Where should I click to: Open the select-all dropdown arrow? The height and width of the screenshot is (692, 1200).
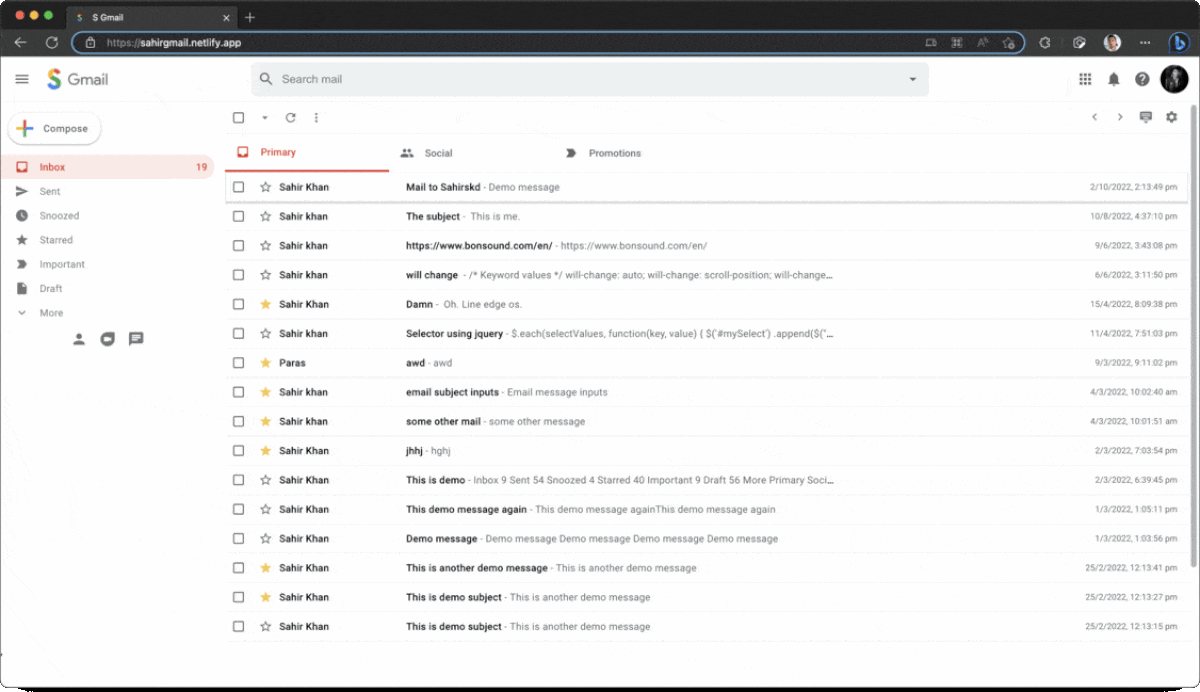click(x=265, y=118)
